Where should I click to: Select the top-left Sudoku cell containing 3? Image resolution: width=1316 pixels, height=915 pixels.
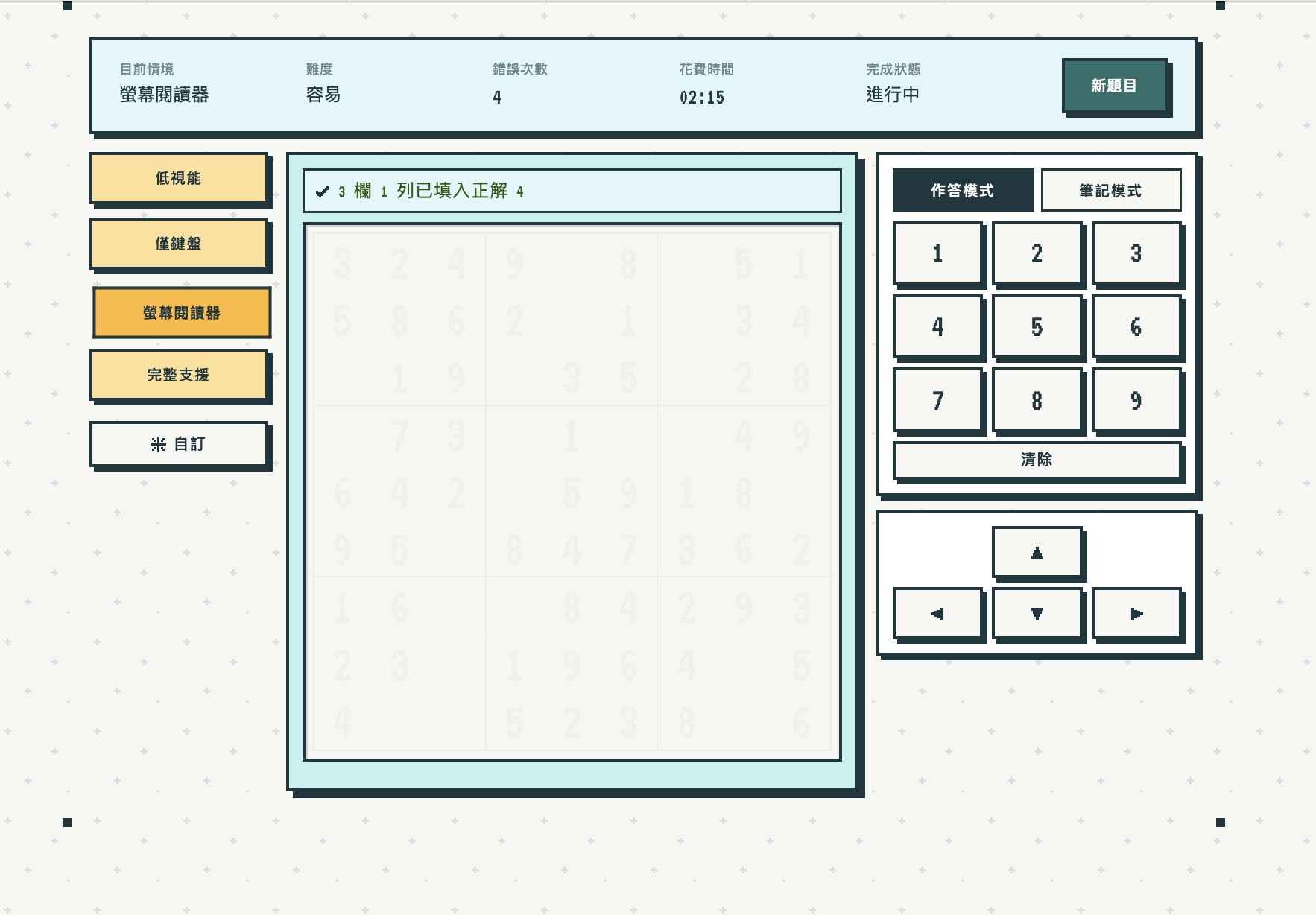click(x=342, y=263)
